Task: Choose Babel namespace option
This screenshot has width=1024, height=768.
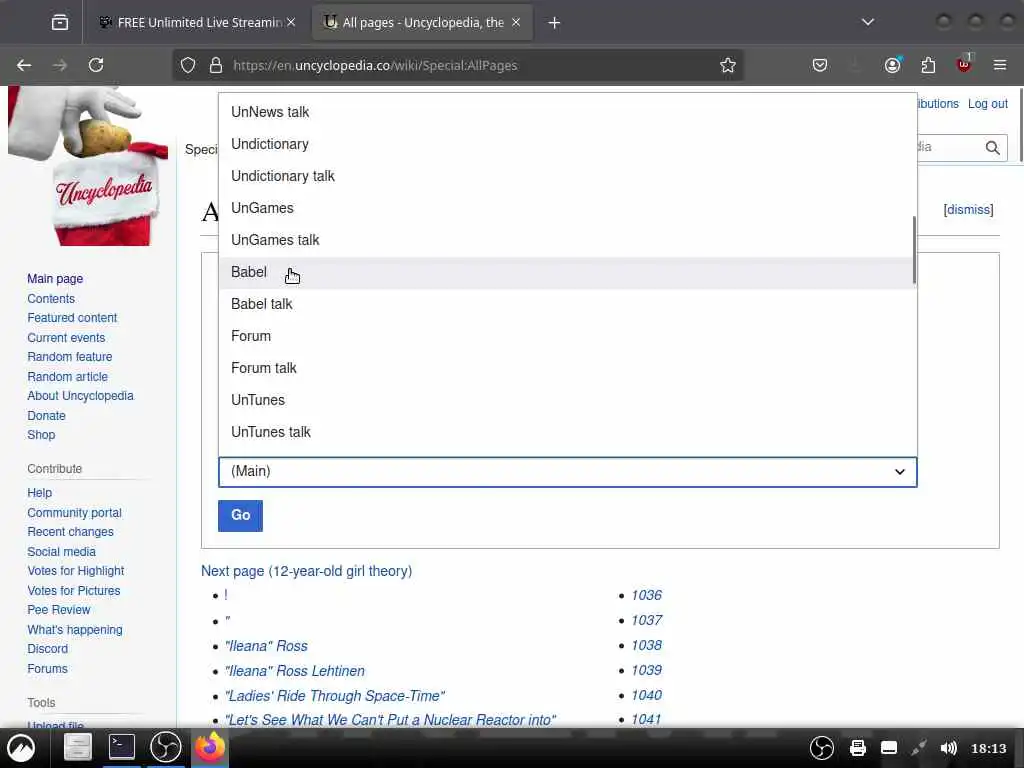Action: 567,272
